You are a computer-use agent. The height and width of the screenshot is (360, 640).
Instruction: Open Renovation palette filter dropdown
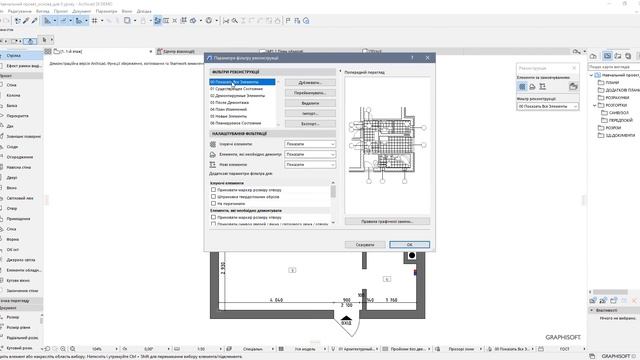click(547, 106)
